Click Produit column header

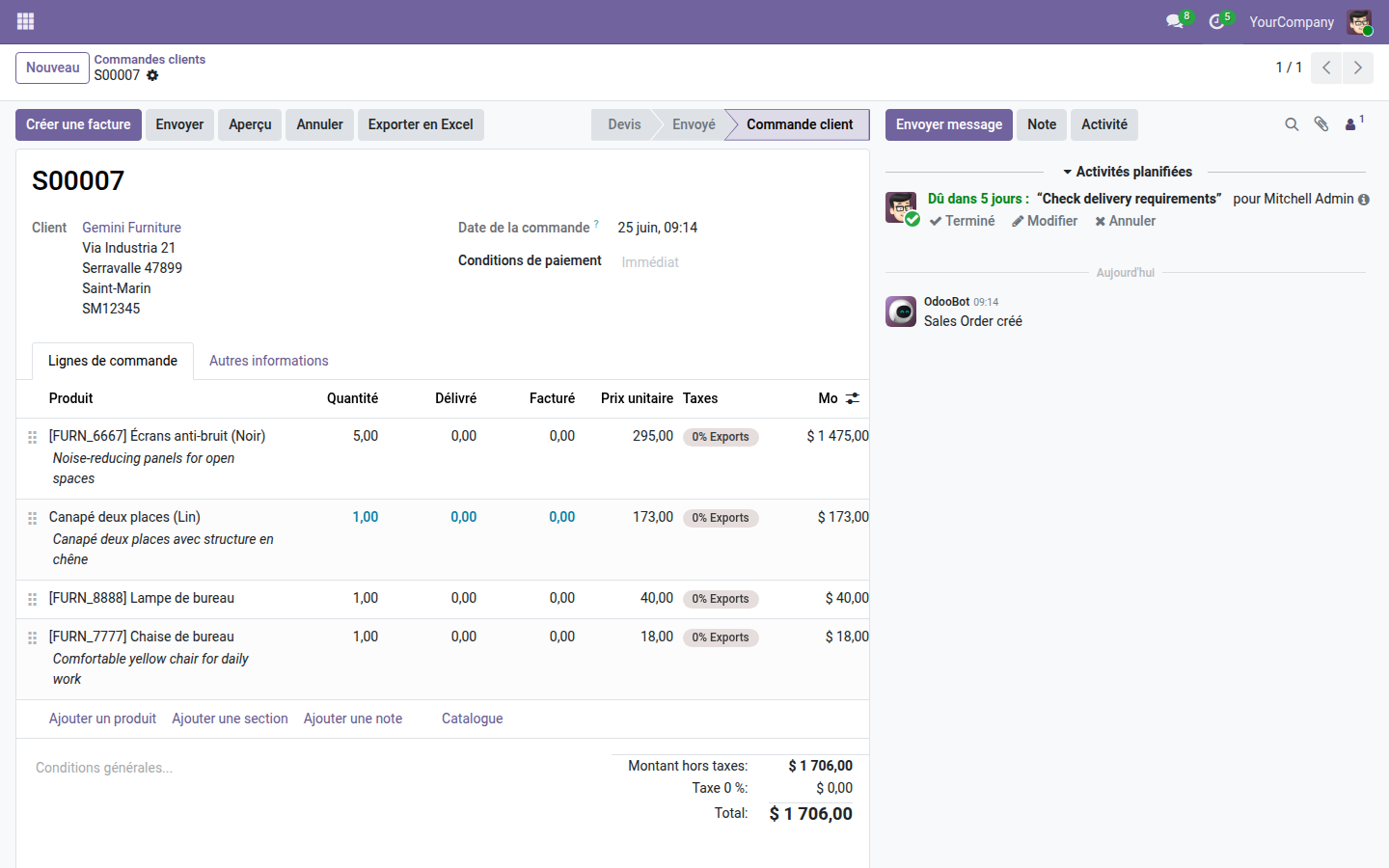(x=71, y=398)
